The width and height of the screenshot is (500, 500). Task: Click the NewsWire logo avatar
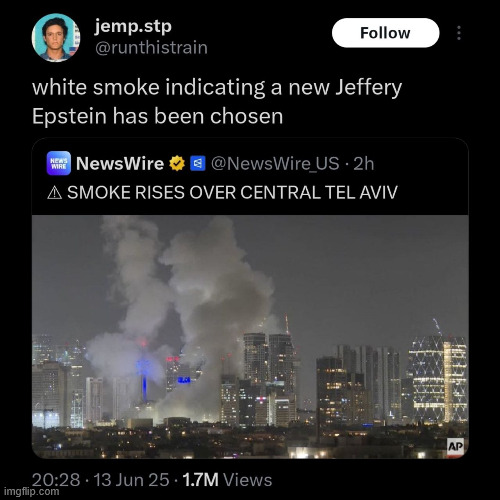(59, 163)
